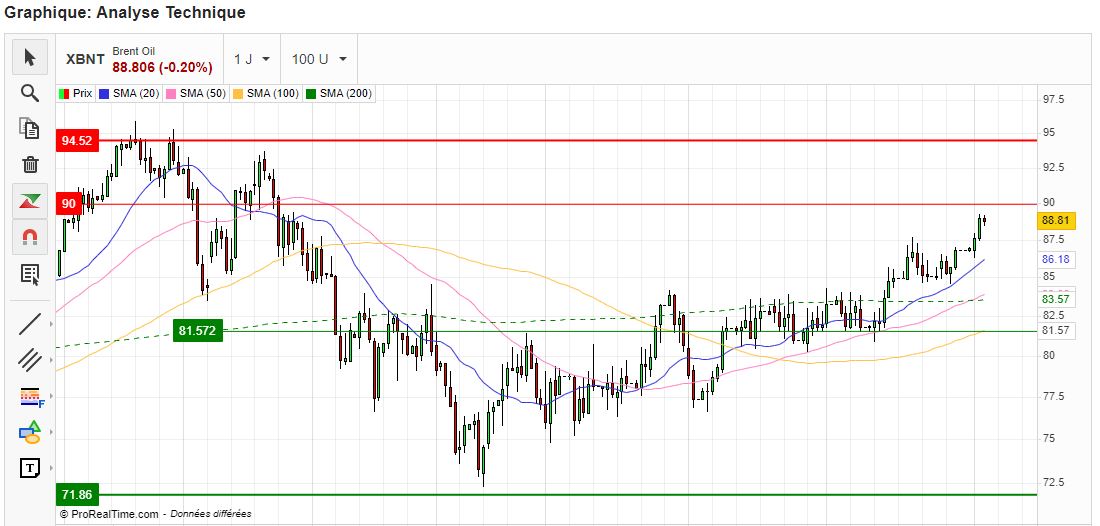
Task: Select the Fibonacci retracement tool
Action: click(30, 396)
